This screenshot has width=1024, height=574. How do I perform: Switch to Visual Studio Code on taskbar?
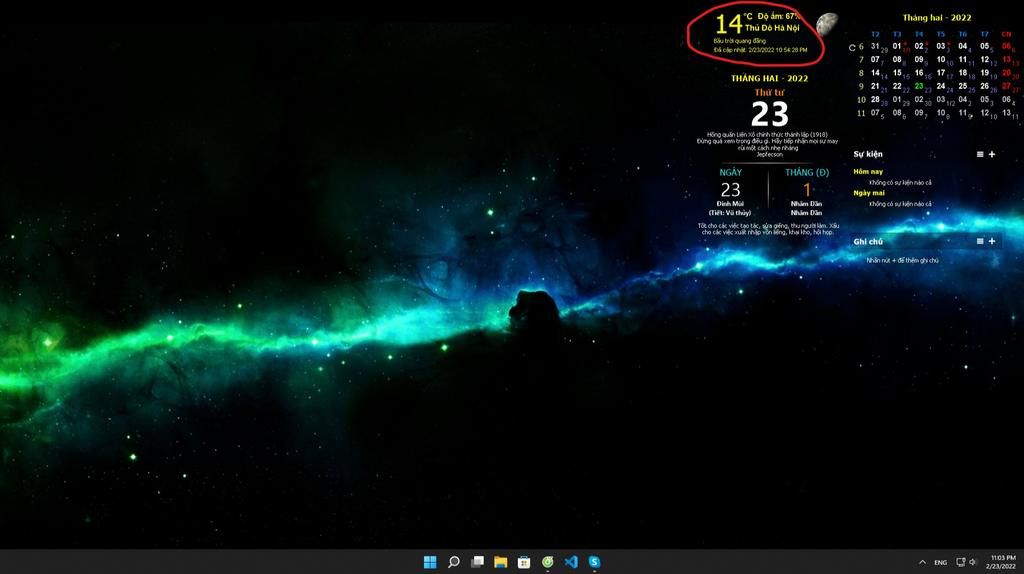[571, 562]
